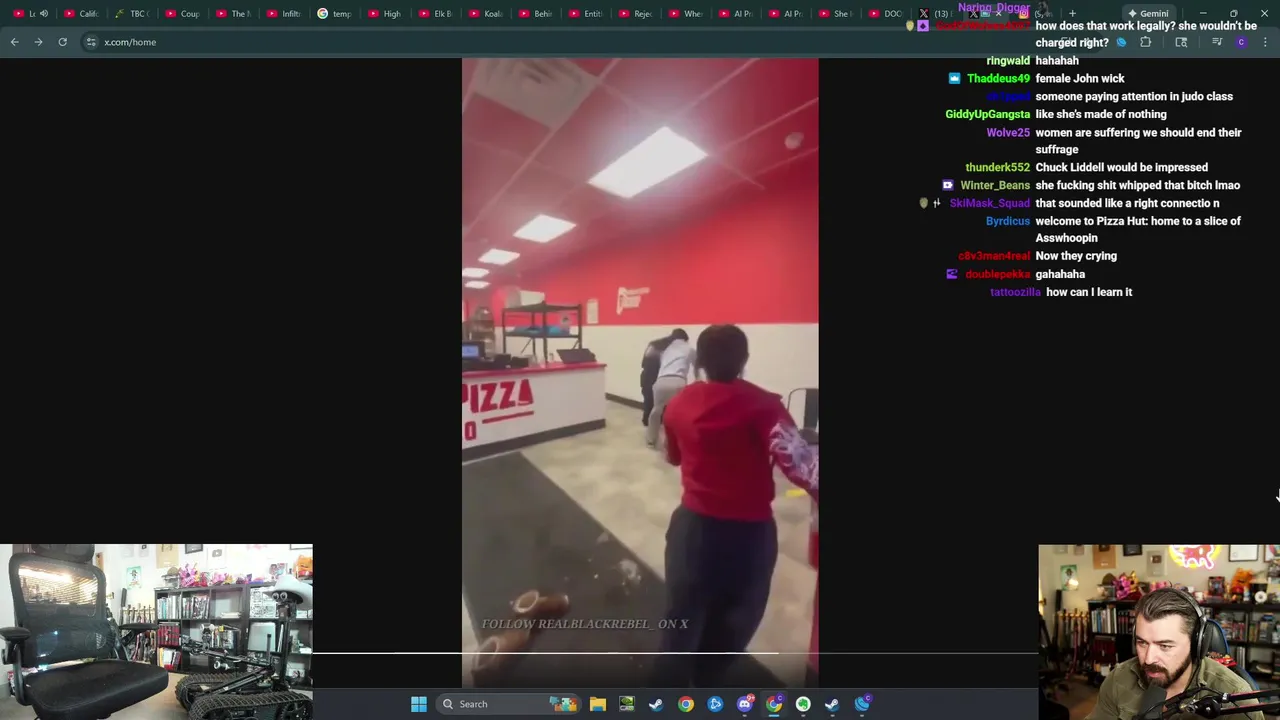Click chat username doublepekka
This screenshot has height=720, width=1280.
[x=997, y=274]
